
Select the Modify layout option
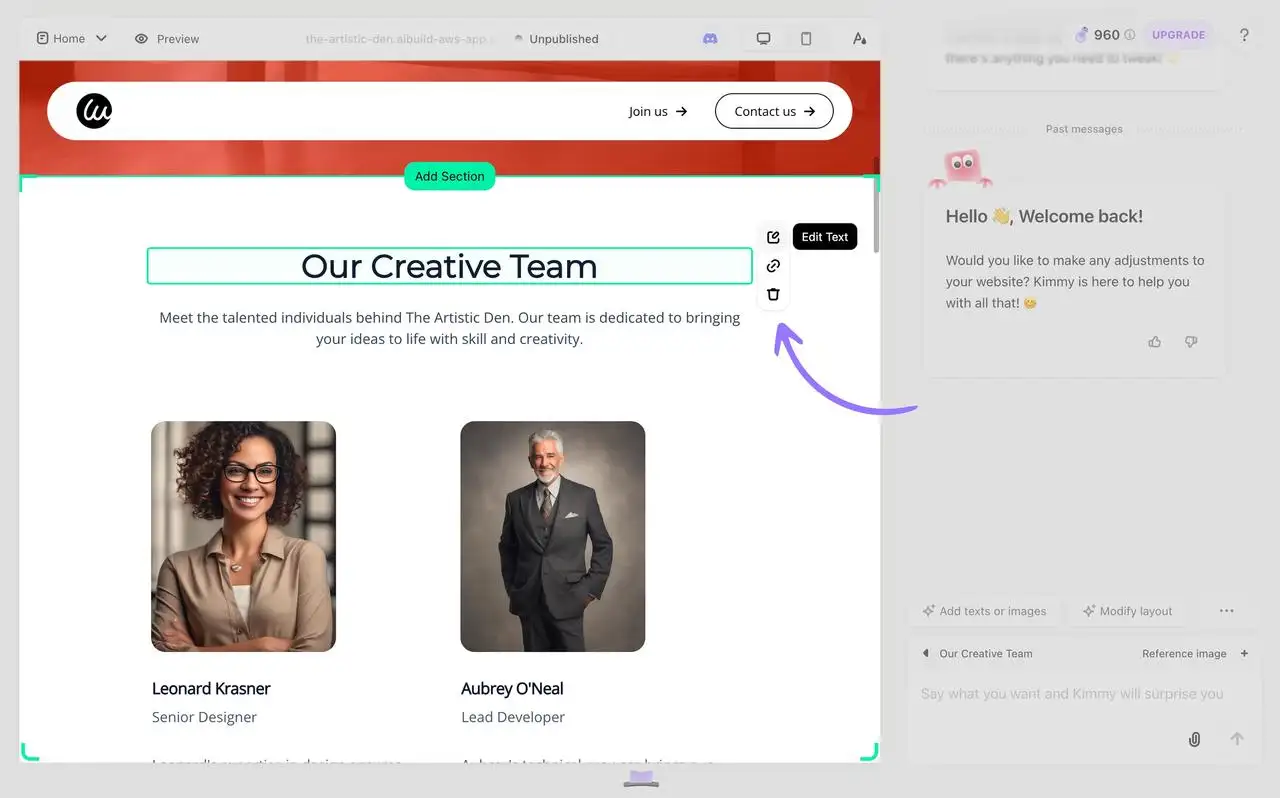(1127, 611)
